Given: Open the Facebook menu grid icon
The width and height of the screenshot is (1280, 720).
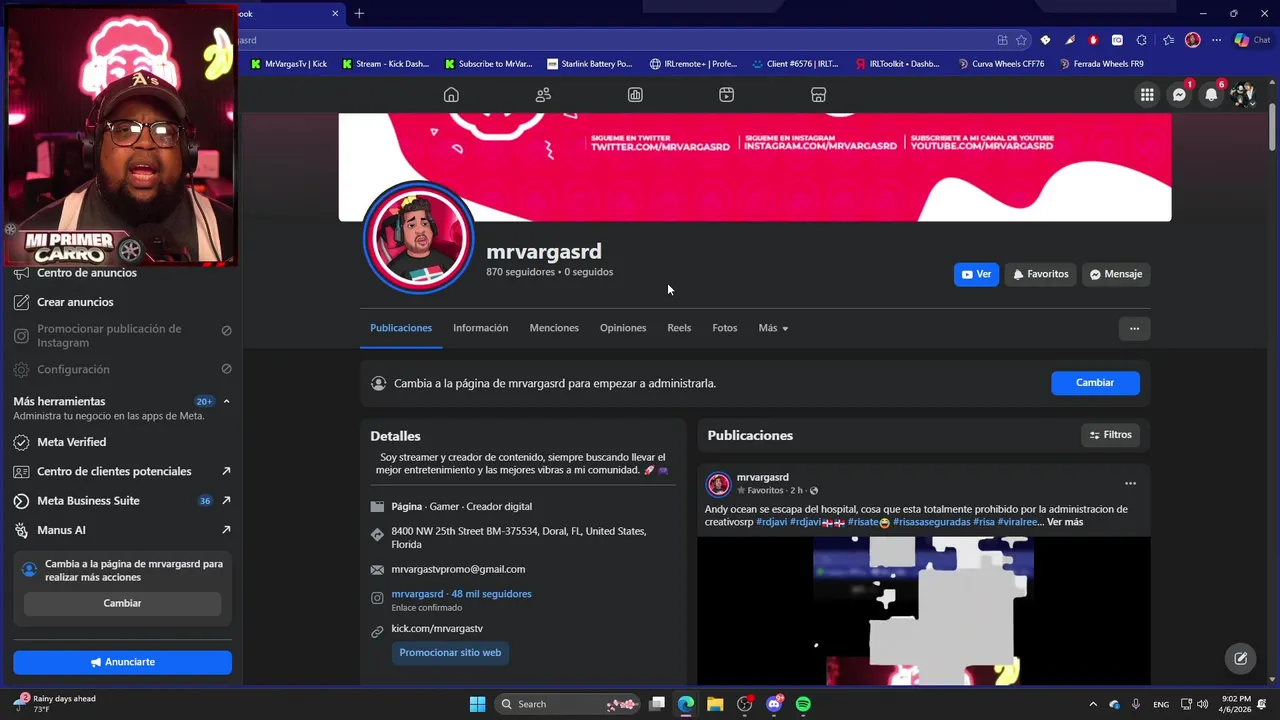Looking at the screenshot, I should pyautogui.click(x=1147, y=95).
